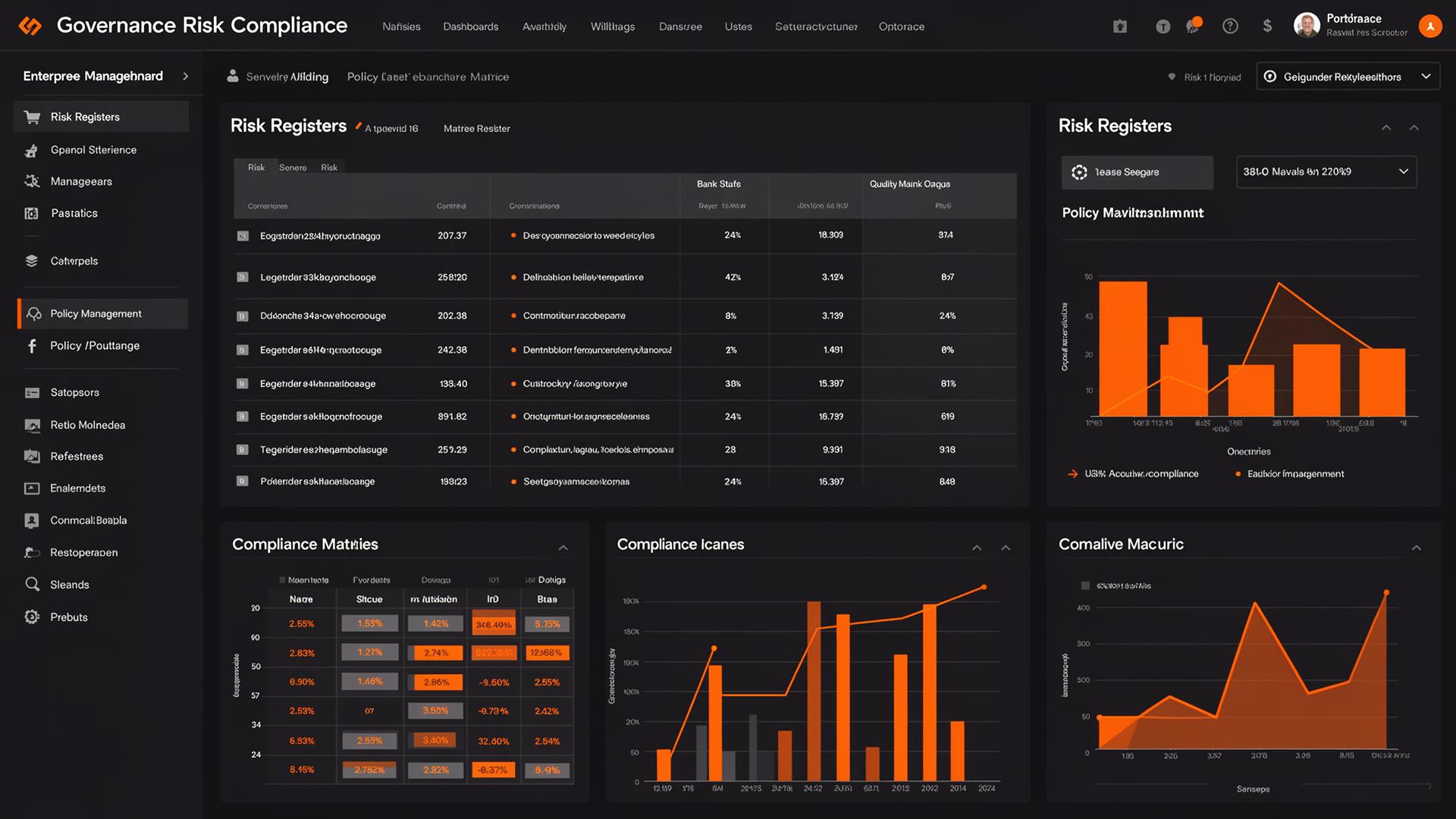Open notifications with orange badge icon
The width and height of the screenshot is (1456, 819).
tap(1194, 25)
